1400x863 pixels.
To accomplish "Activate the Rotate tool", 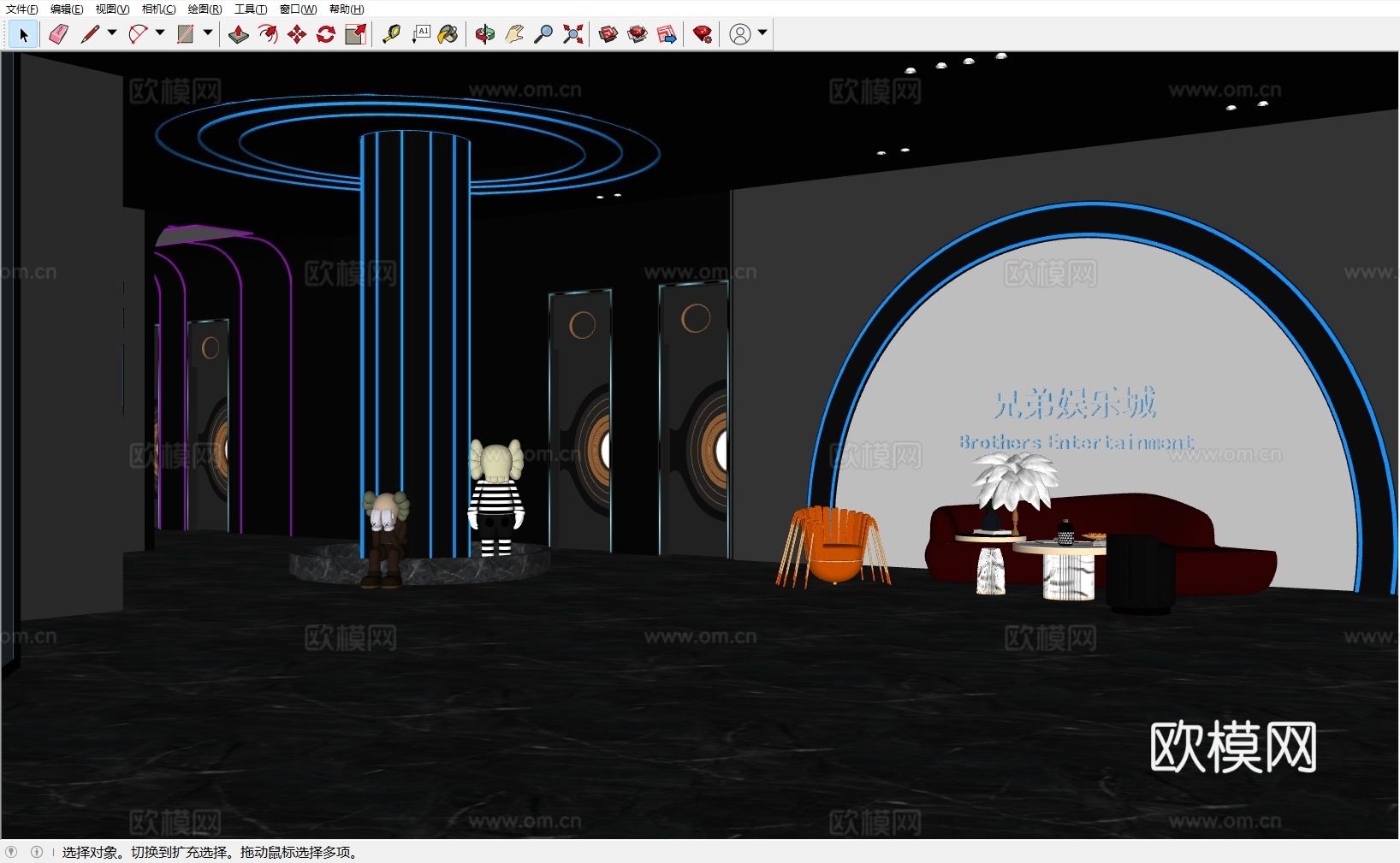I will (x=326, y=34).
